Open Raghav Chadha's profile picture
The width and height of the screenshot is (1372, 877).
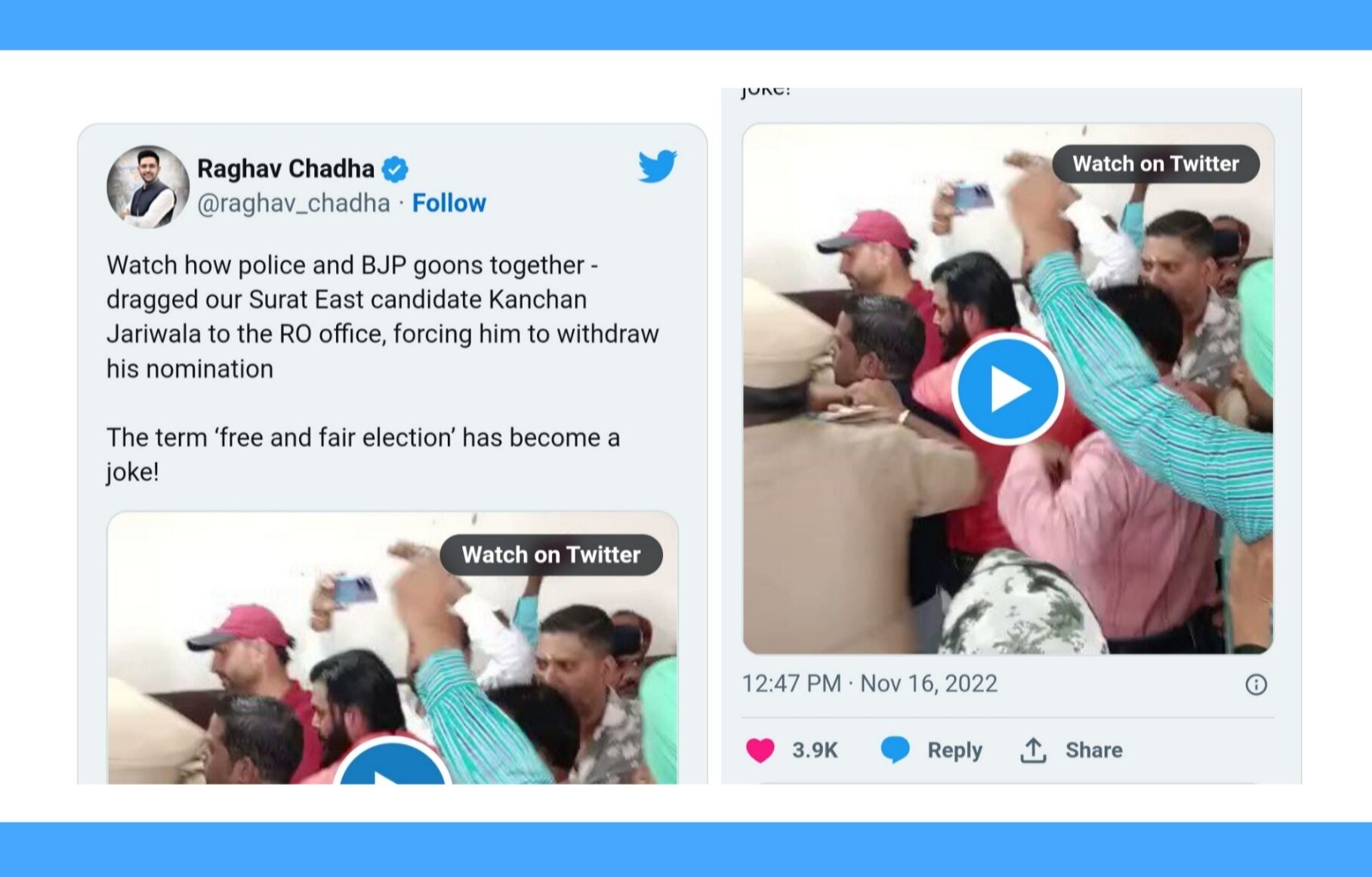148,187
